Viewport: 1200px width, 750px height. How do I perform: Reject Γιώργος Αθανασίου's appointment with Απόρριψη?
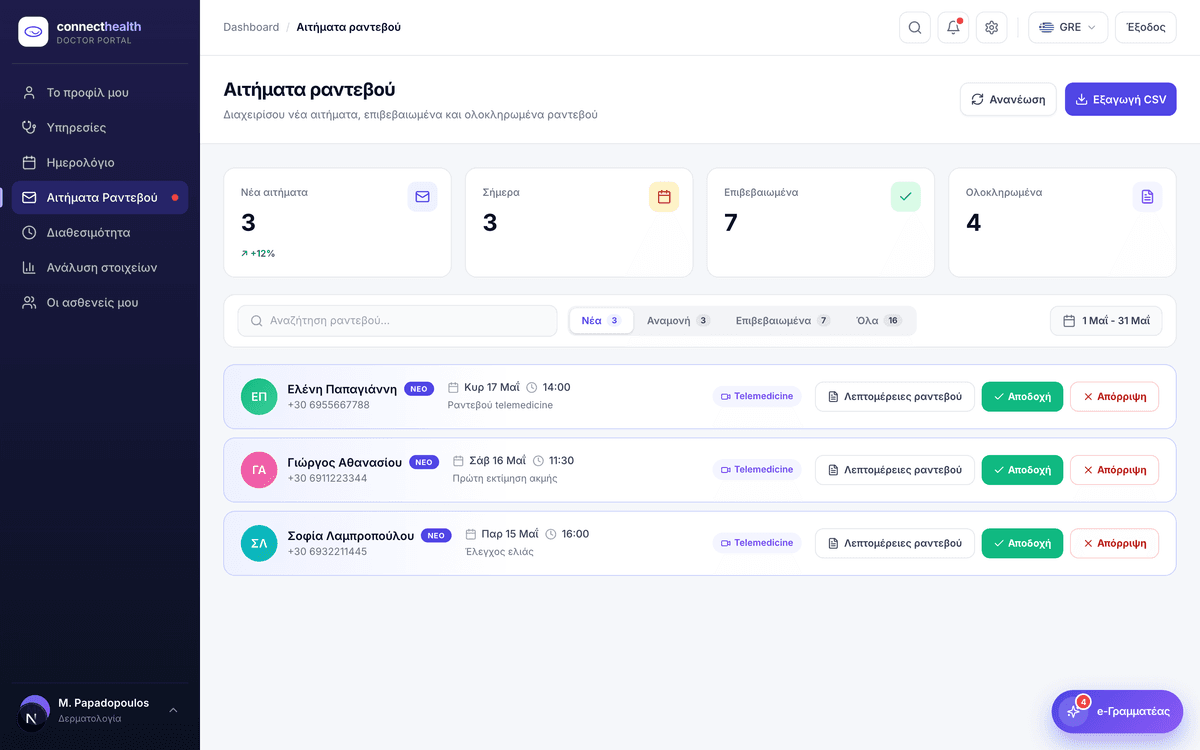(x=1115, y=470)
